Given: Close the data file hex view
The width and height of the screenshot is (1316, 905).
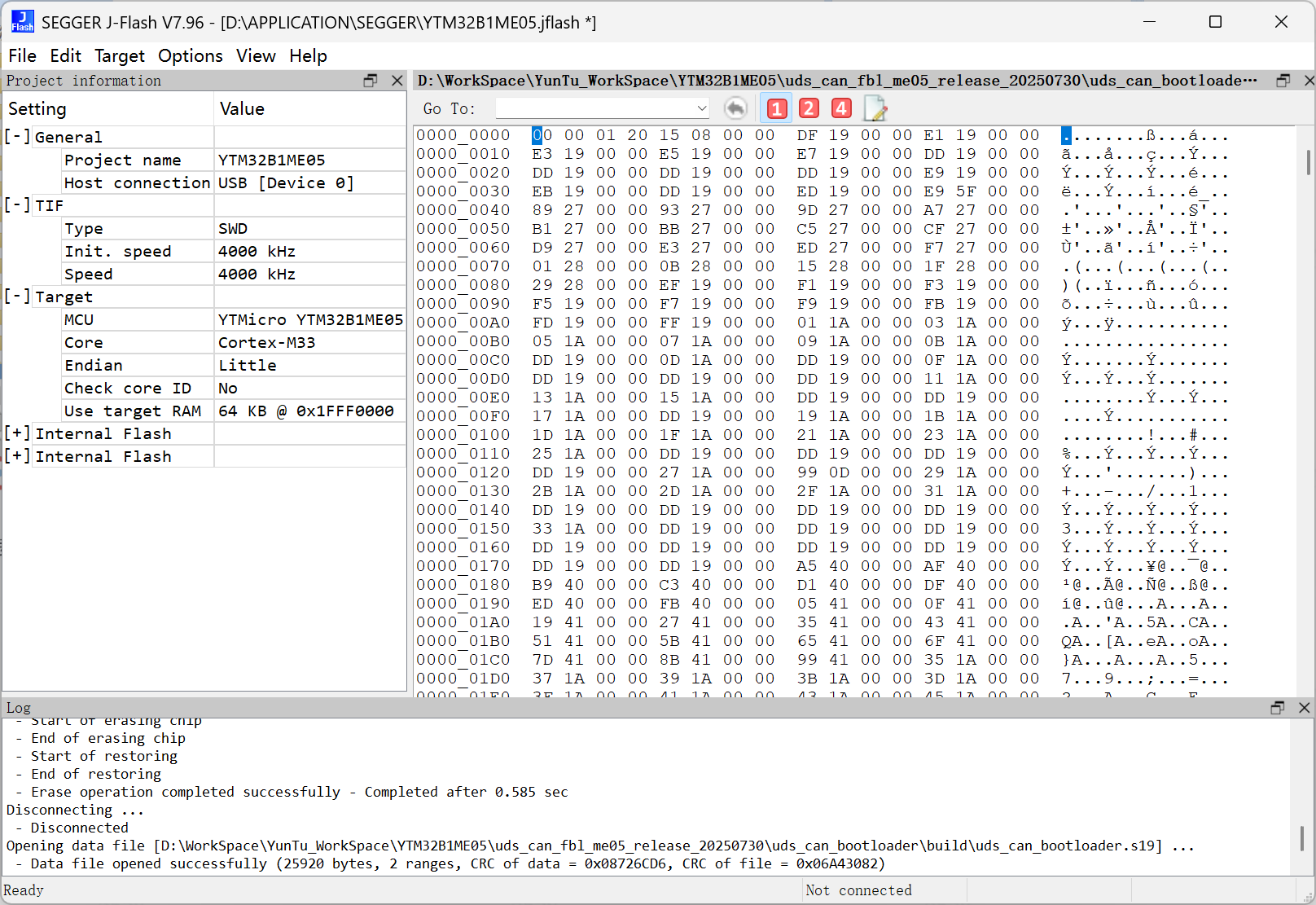Looking at the screenshot, I should pyautogui.click(x=1309, y=81).
